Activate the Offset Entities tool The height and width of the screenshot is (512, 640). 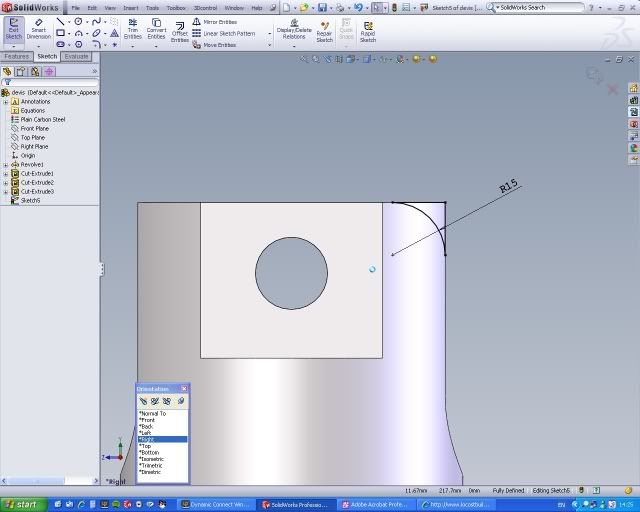tap(180, 30)
